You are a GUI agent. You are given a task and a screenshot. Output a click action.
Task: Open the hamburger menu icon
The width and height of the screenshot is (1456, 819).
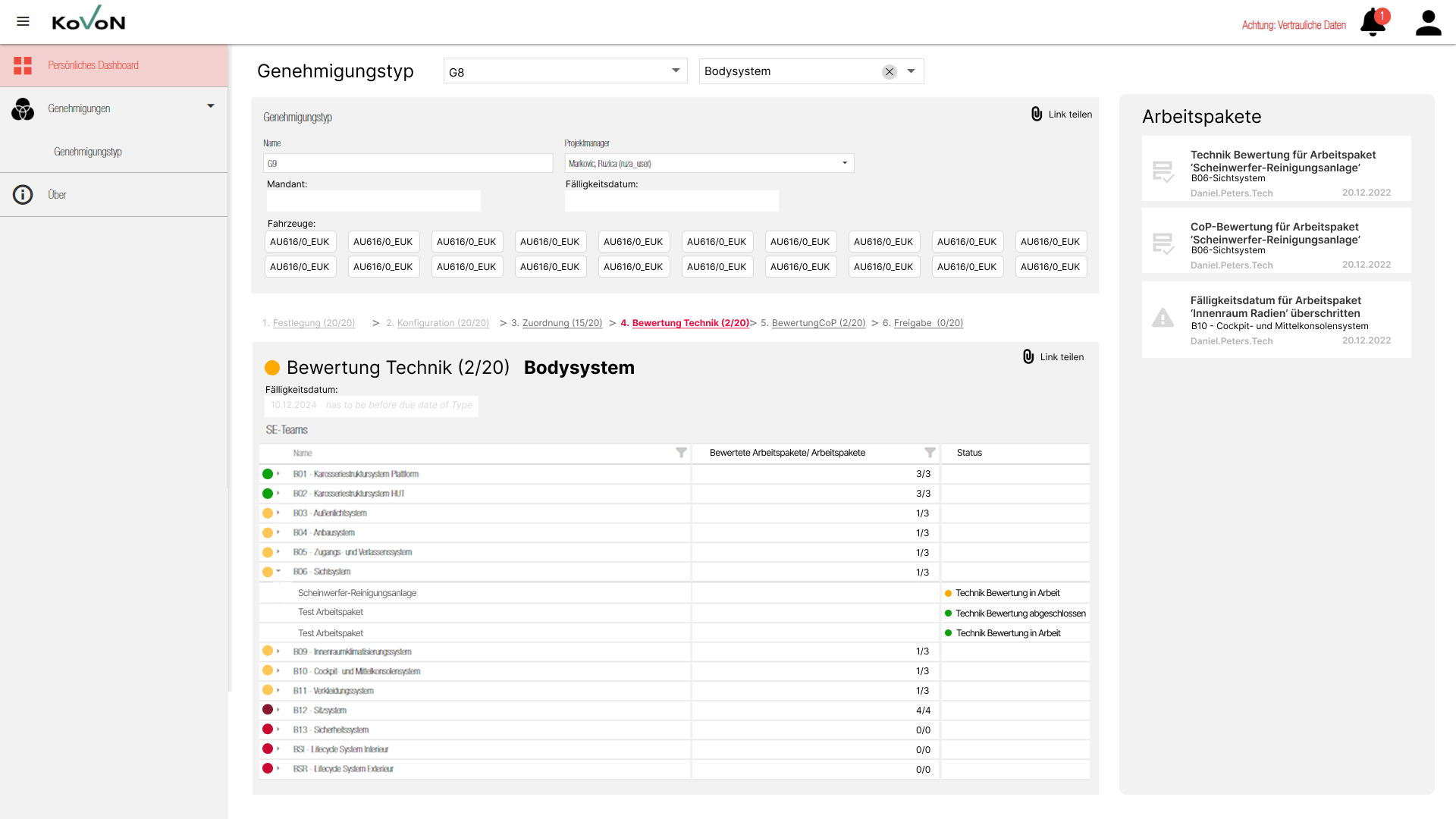(23, 21)
